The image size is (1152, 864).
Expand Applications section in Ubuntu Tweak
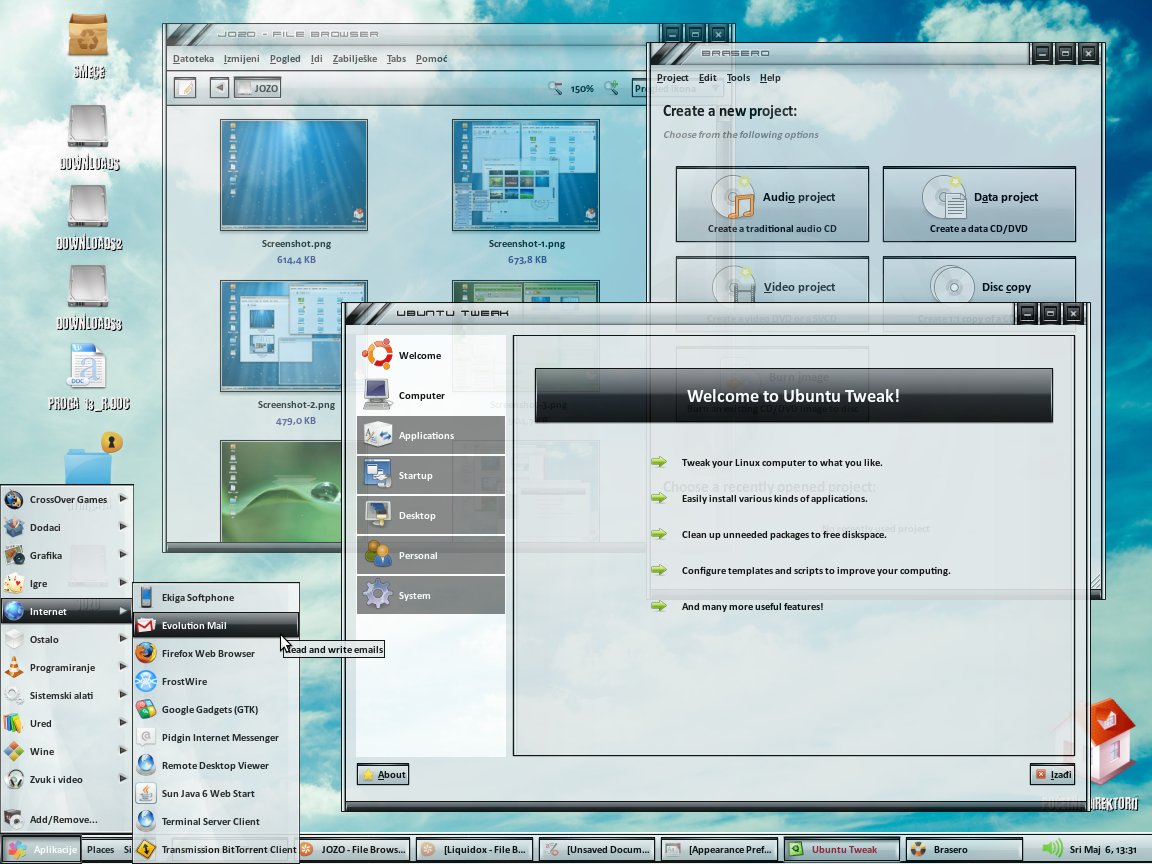coord(431,435)
